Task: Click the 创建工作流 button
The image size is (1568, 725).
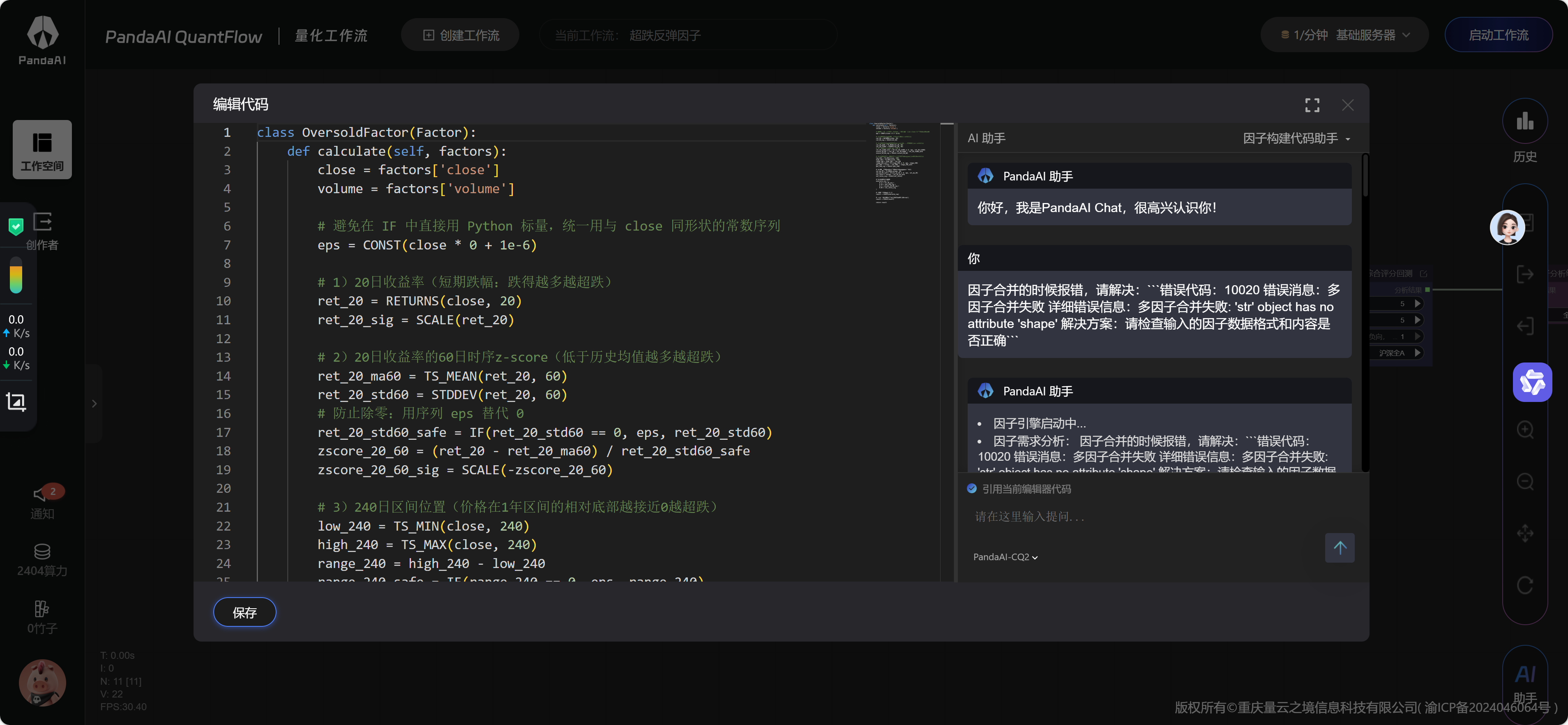Action: point(460,35)
